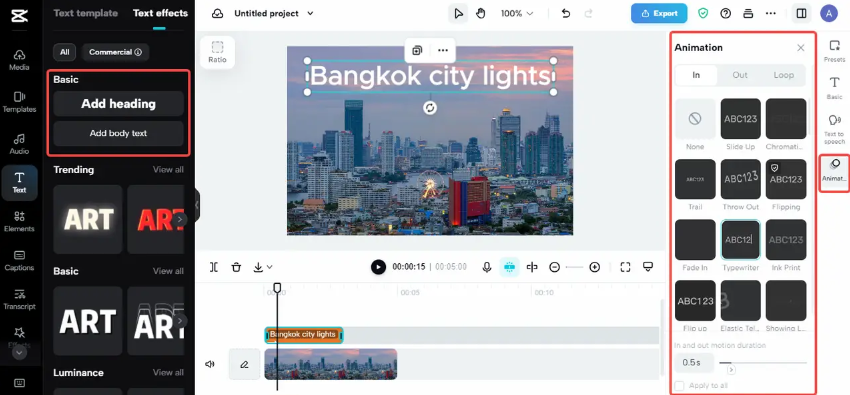Choose None animation option
850x395 pixels.
coord(695,119)
